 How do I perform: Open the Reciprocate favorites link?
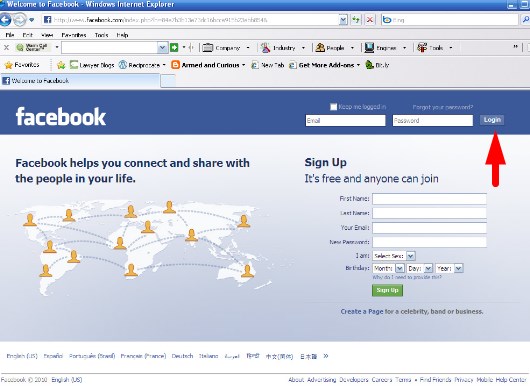tap(142, 65)
